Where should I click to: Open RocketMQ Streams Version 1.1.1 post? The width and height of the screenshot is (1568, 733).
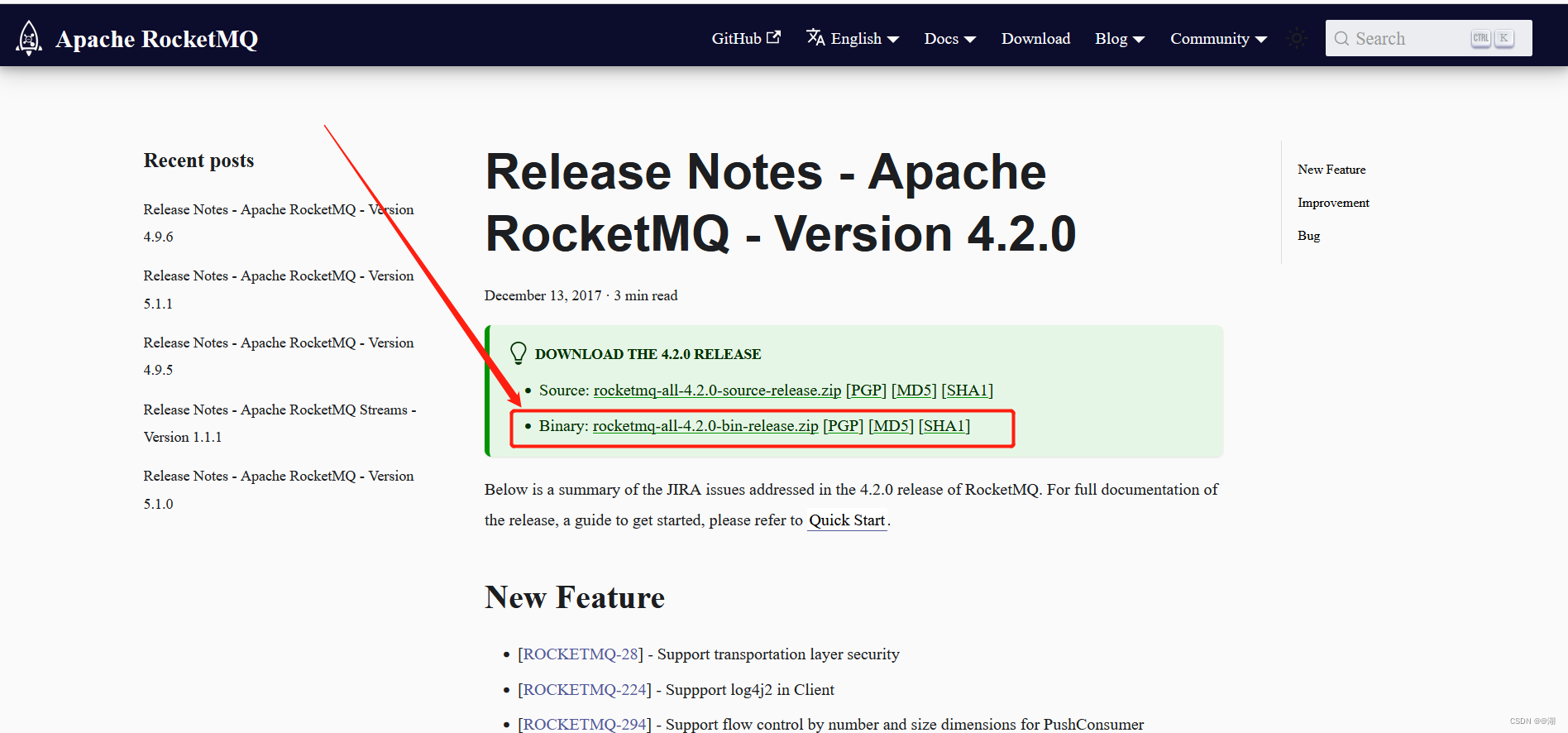280,423
